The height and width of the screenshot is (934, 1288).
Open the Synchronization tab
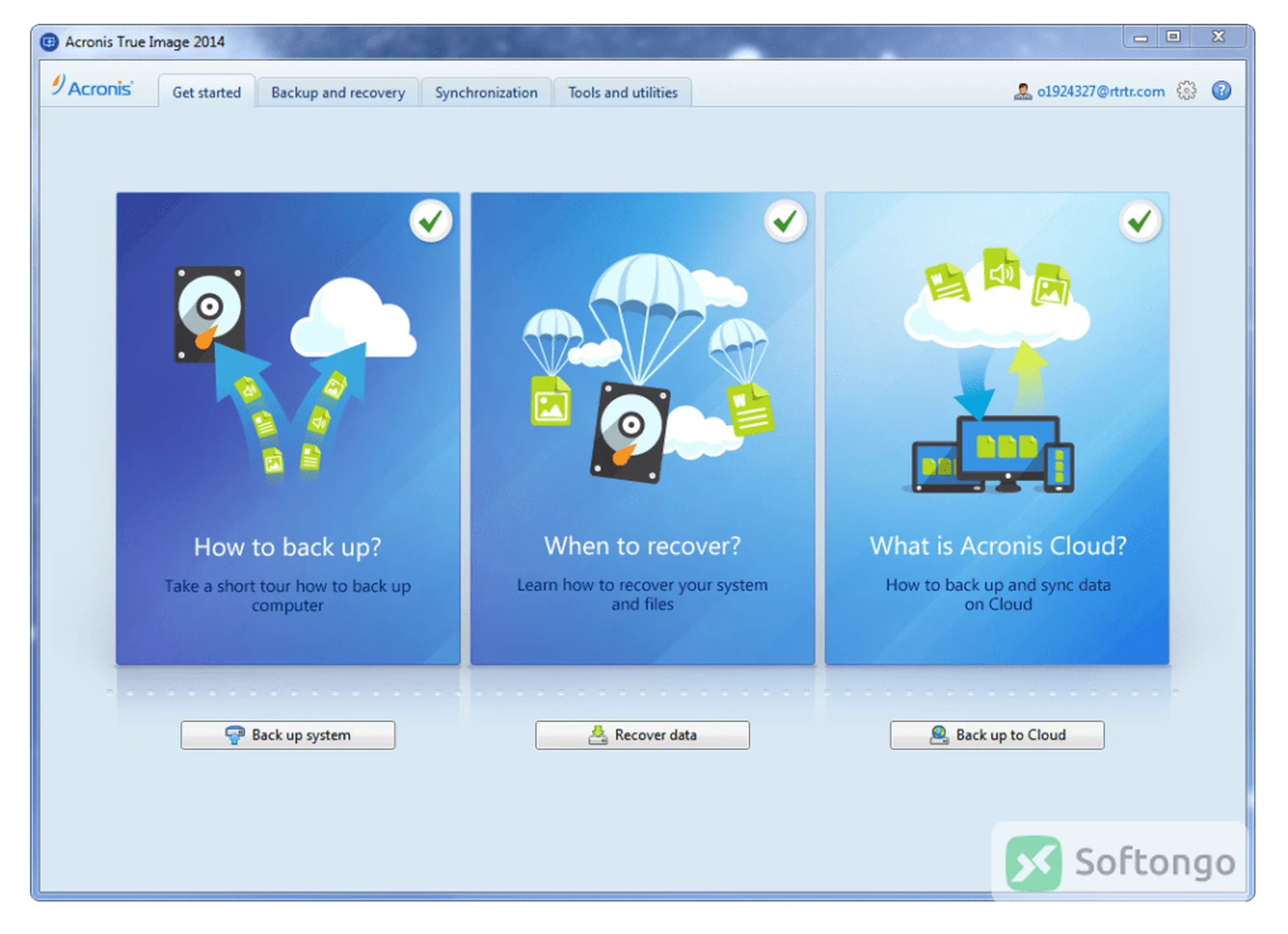coord(486,93)
